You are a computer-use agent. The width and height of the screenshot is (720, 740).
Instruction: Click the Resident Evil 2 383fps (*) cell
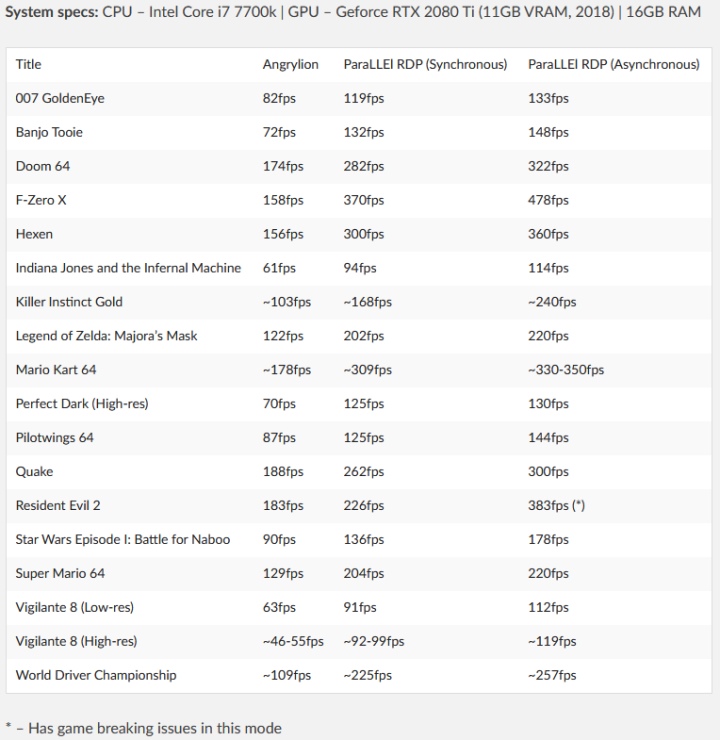click(x=556, y=506)
